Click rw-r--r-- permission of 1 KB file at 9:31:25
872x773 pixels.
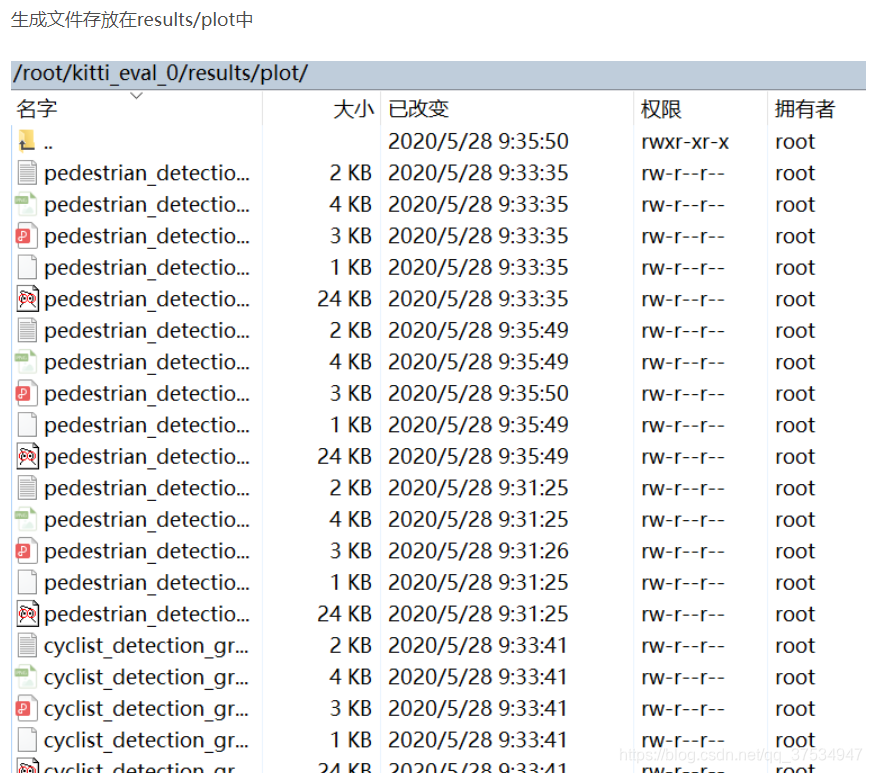click(683, 583)
